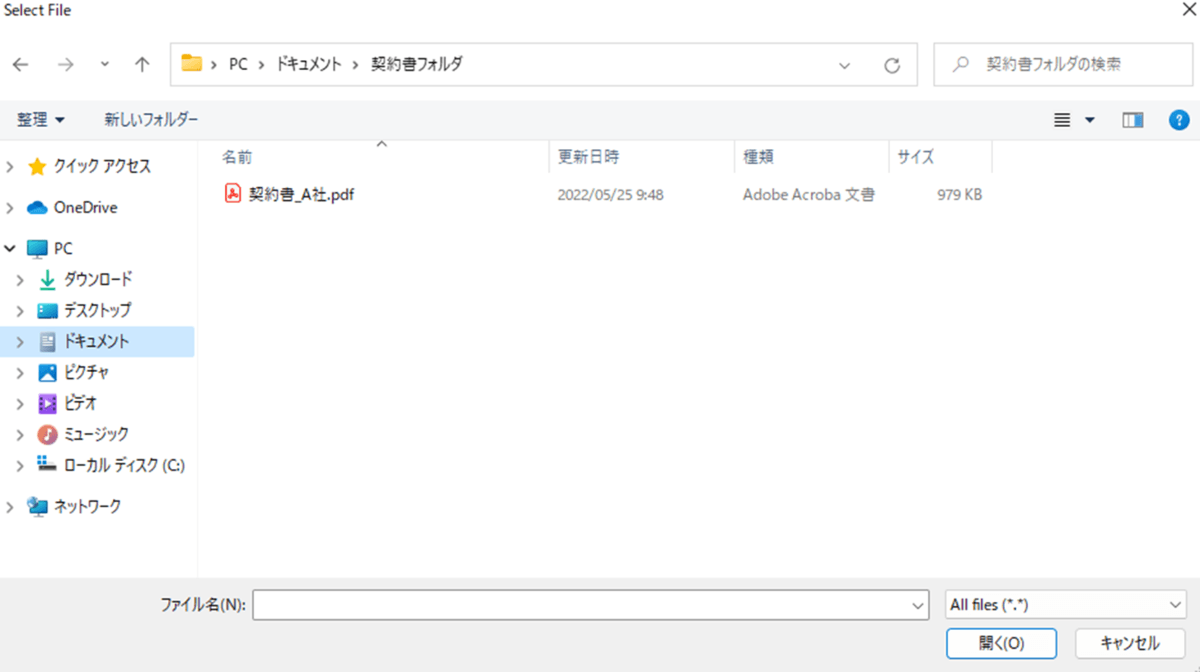Viewport: 1200px width, 672px height.
Task: Select 契約書フォルダ in the address breadcrumb
Action: 416,64
